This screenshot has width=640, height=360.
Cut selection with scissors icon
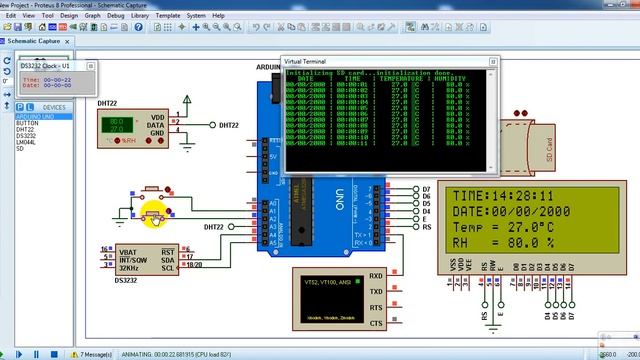click(281, 27)
